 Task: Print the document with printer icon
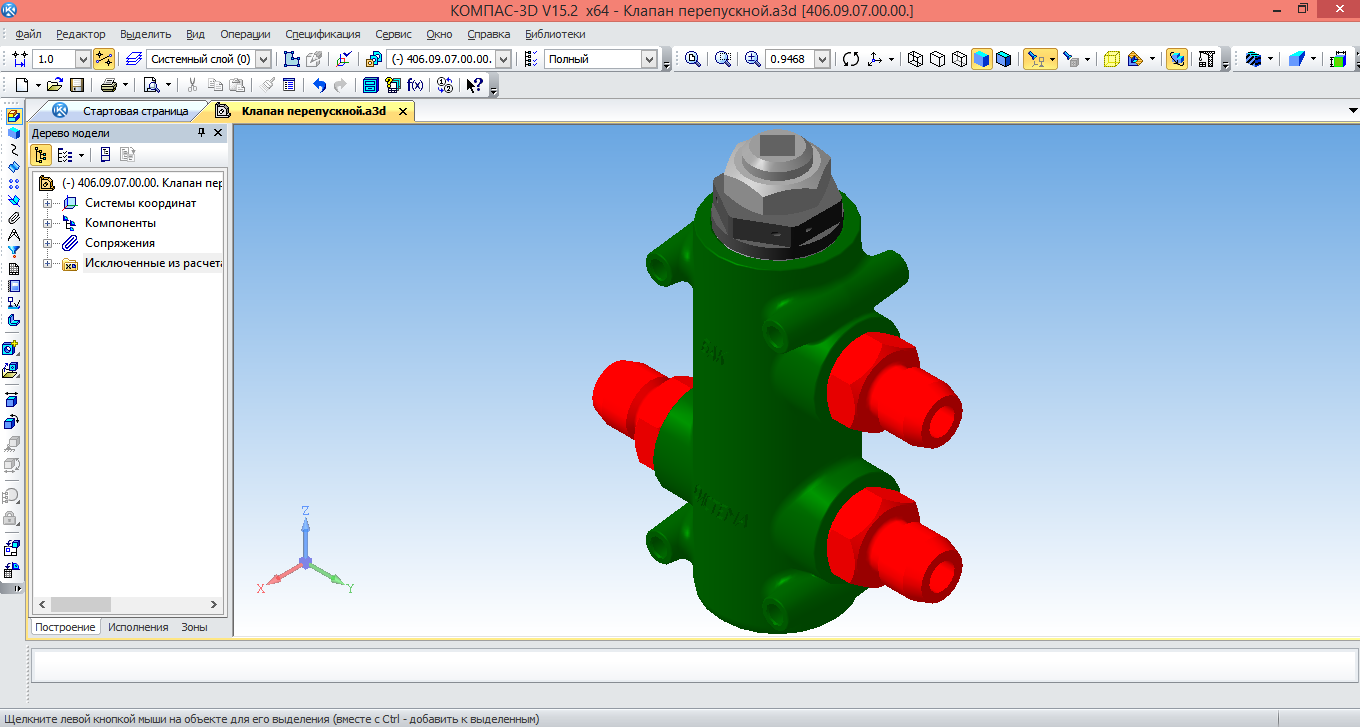(x=108, y=85)
